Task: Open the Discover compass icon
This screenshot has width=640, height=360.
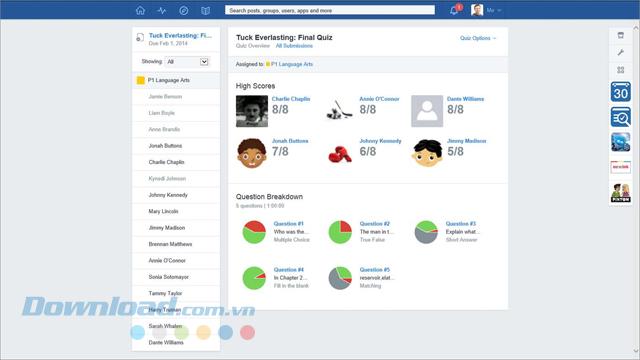Action: coord(184,10)
